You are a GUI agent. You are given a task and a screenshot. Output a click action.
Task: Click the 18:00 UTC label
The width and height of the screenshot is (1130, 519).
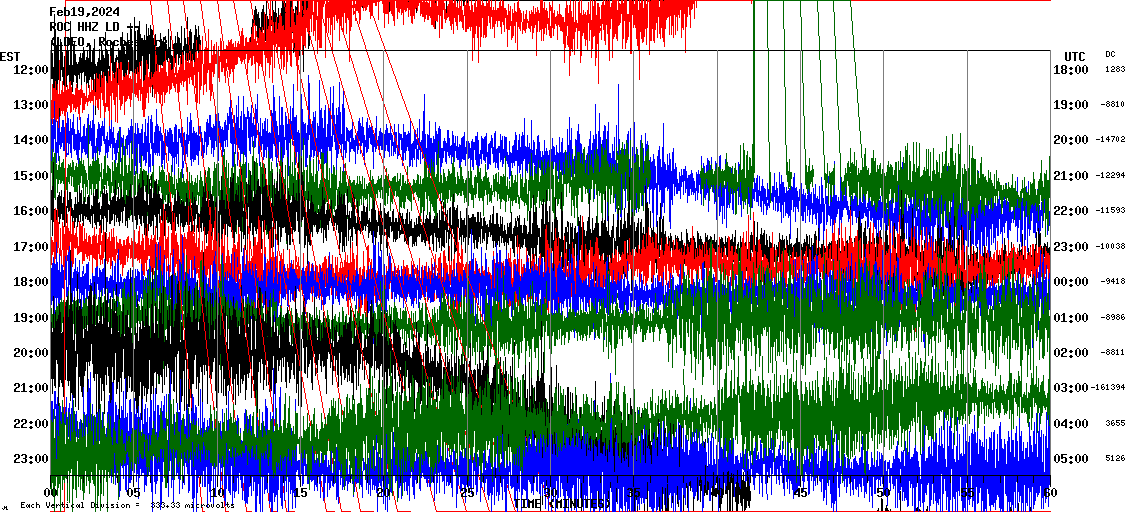pyautogui.click(x=1071, y=69)
